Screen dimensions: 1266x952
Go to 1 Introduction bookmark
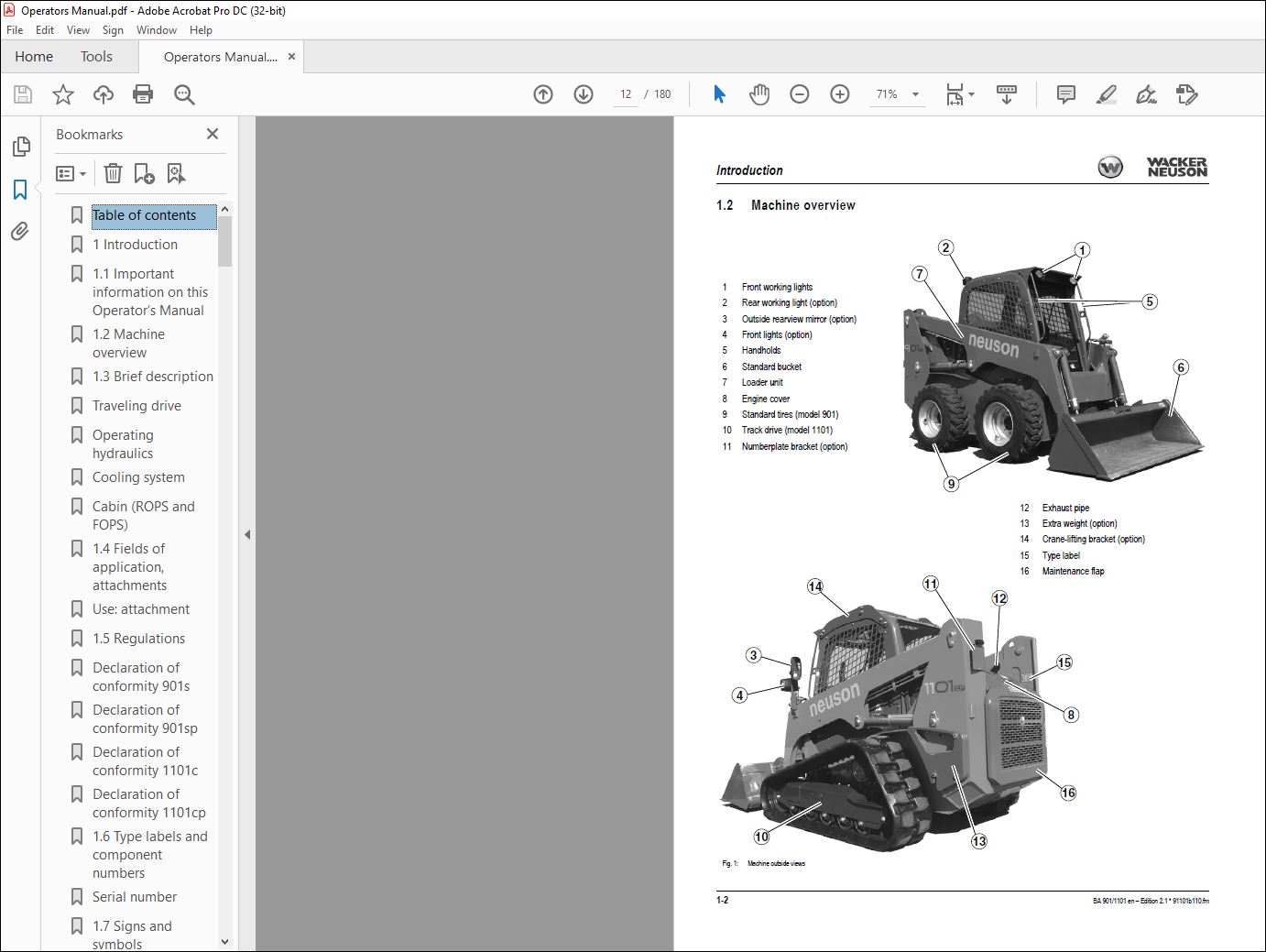135,245
